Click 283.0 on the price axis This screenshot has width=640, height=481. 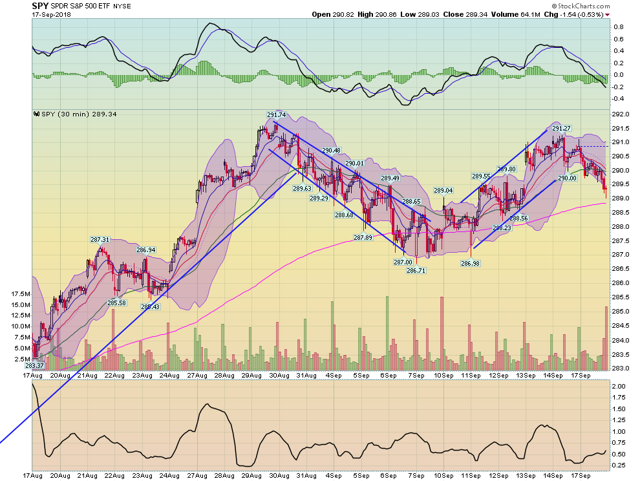pyautogui.click(x=618, y=368)
